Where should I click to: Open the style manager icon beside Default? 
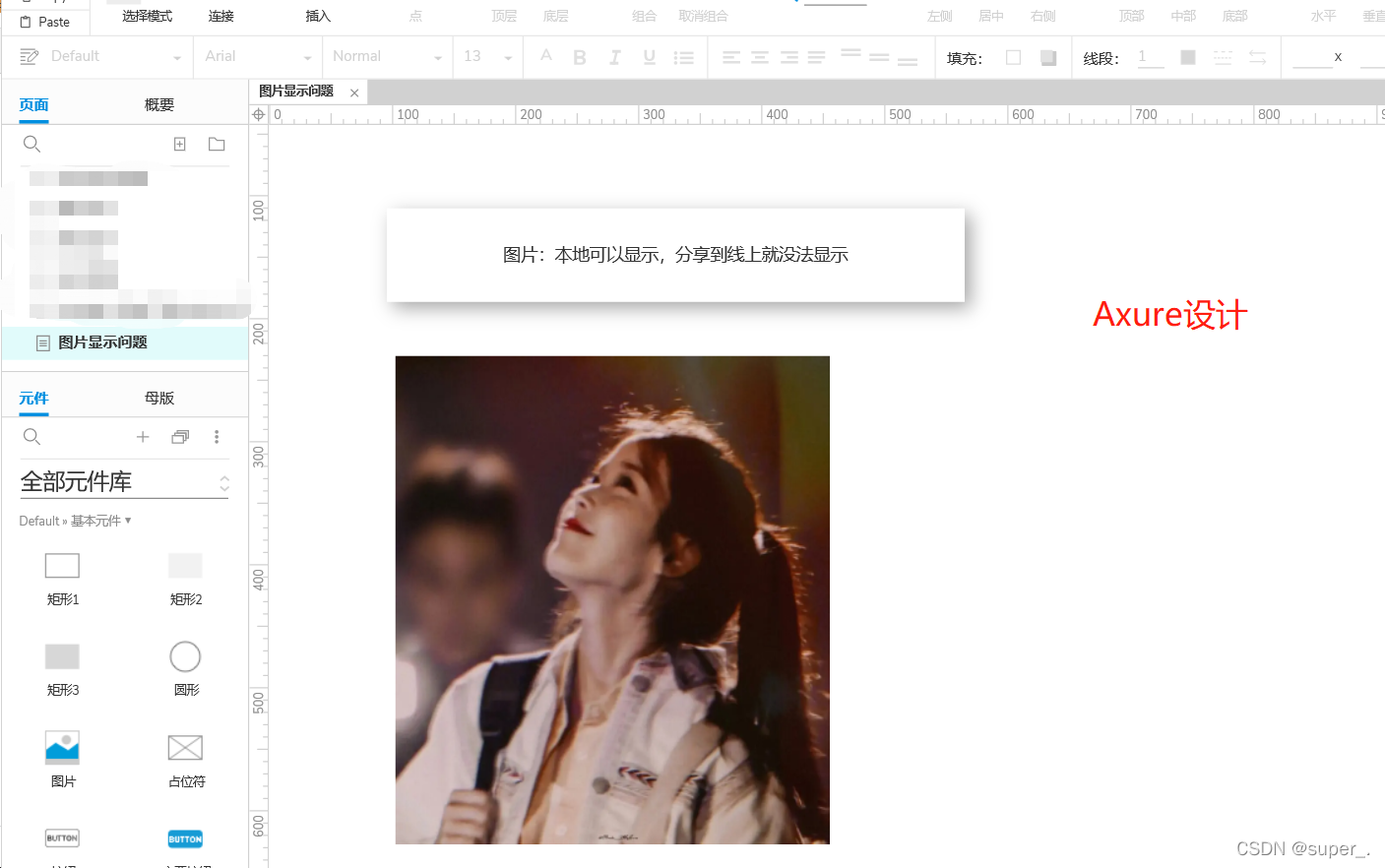click(29, 56)
